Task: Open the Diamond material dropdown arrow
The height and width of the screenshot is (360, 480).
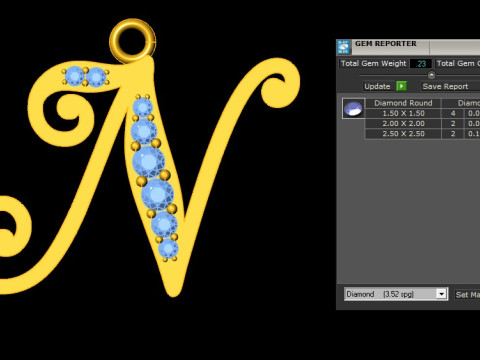Action: [x=441, y=294]
